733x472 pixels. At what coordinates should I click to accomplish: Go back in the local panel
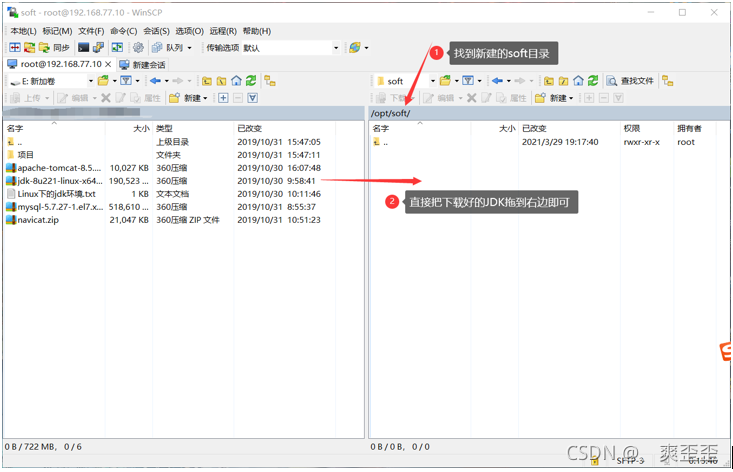156,81
